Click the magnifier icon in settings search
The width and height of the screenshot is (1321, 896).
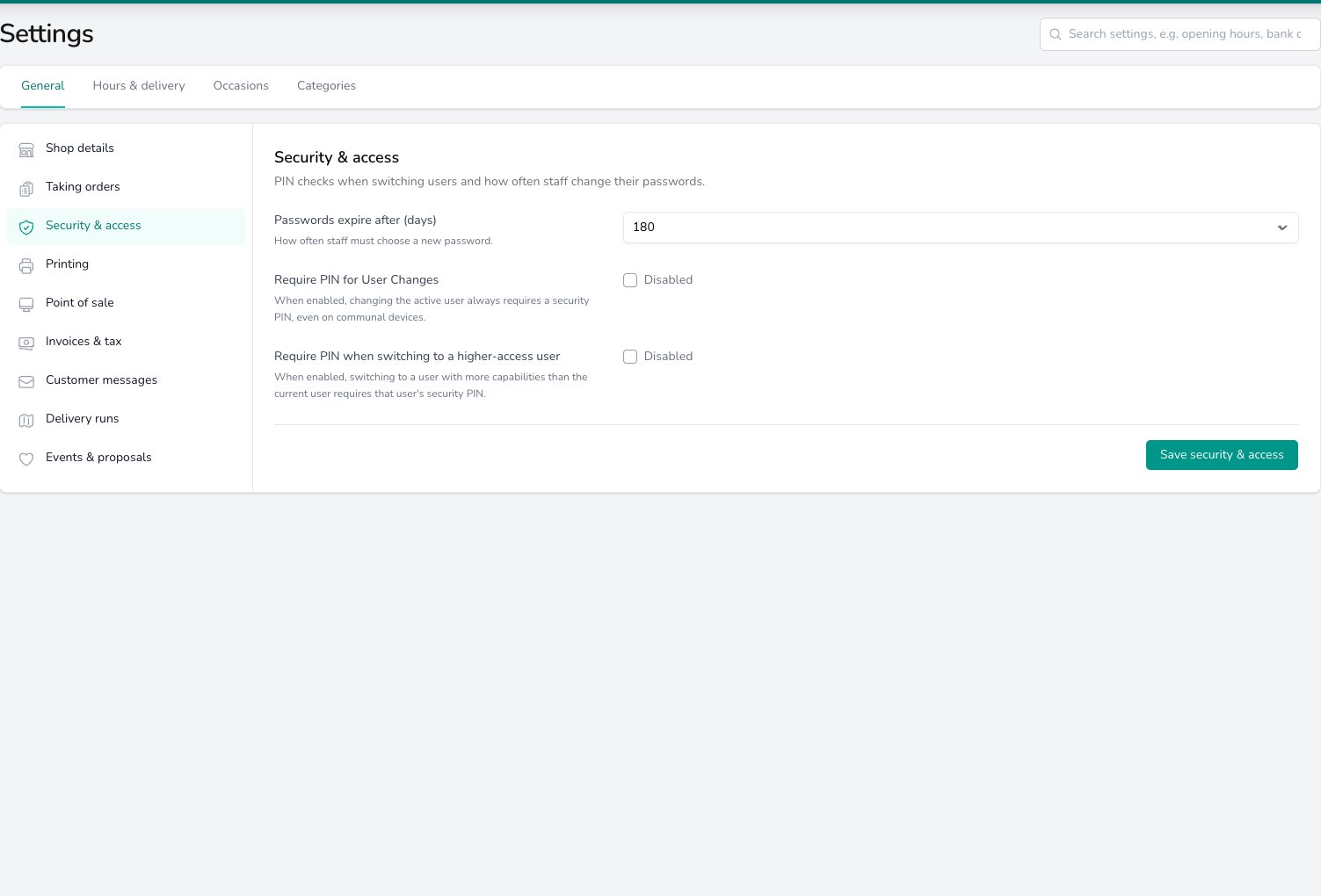pyautogui.click(x=1056, y=34)
